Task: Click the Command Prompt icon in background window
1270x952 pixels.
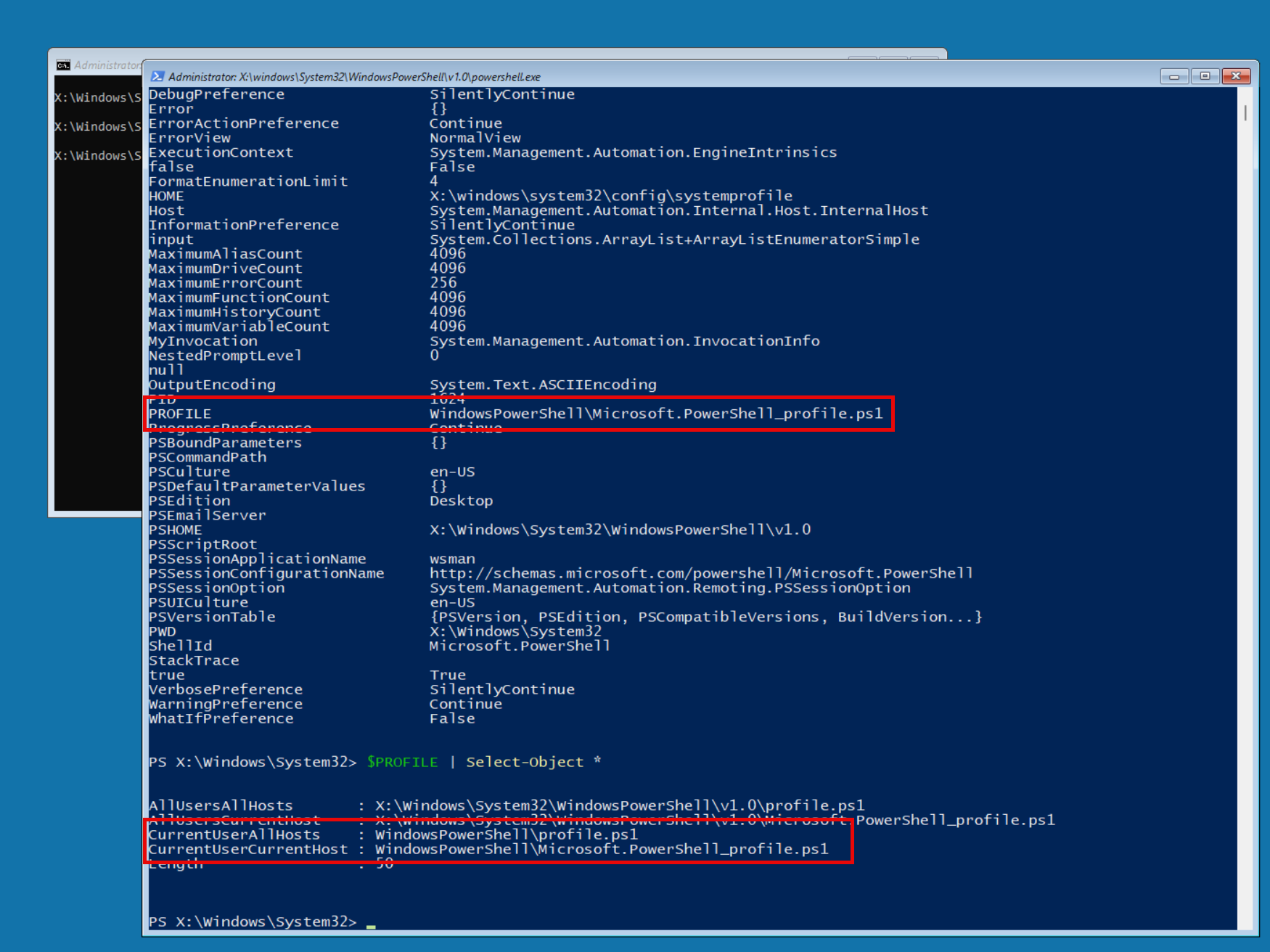Action: coord(63,65)
